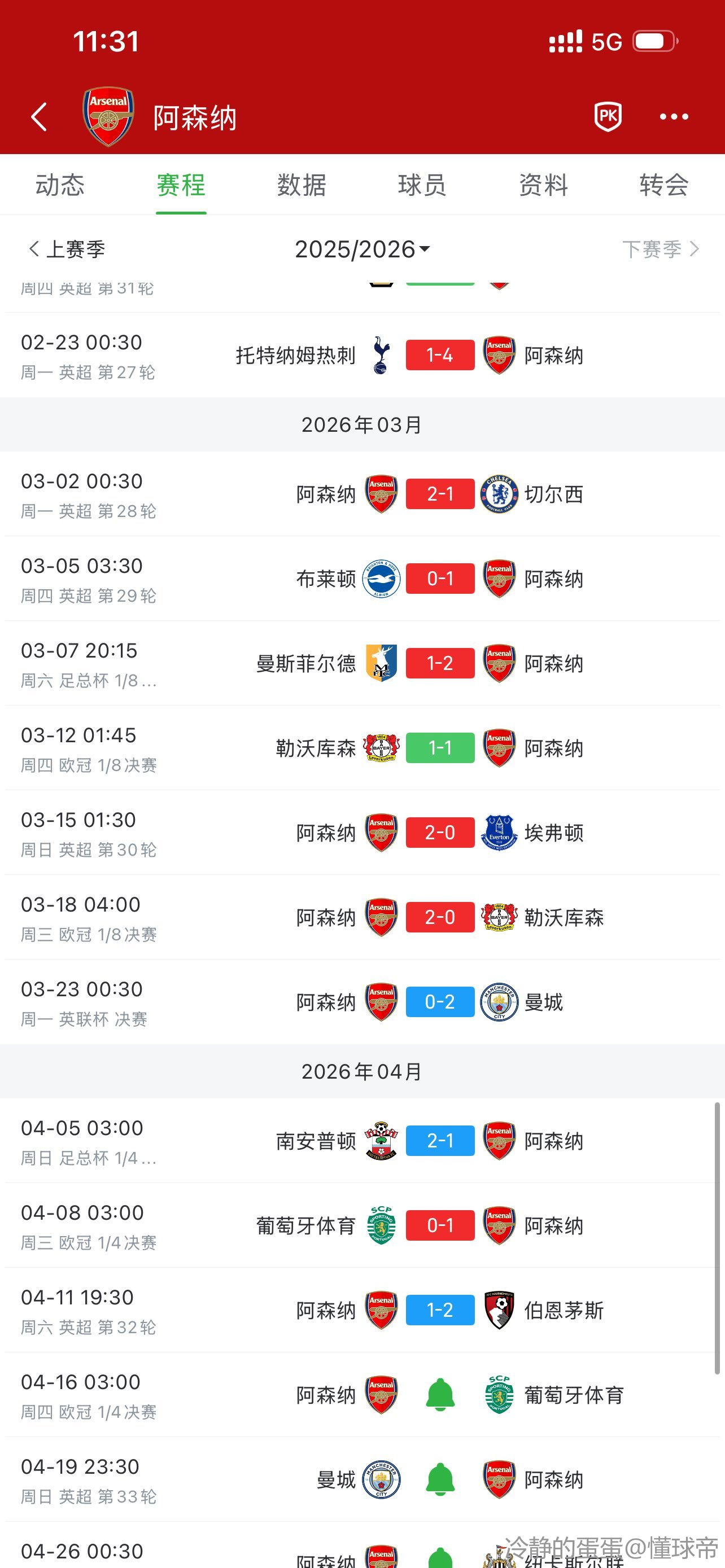Go to next season via 下赛季
The height and width of the screenshot is (1568, 725).
tap(660, 249)
